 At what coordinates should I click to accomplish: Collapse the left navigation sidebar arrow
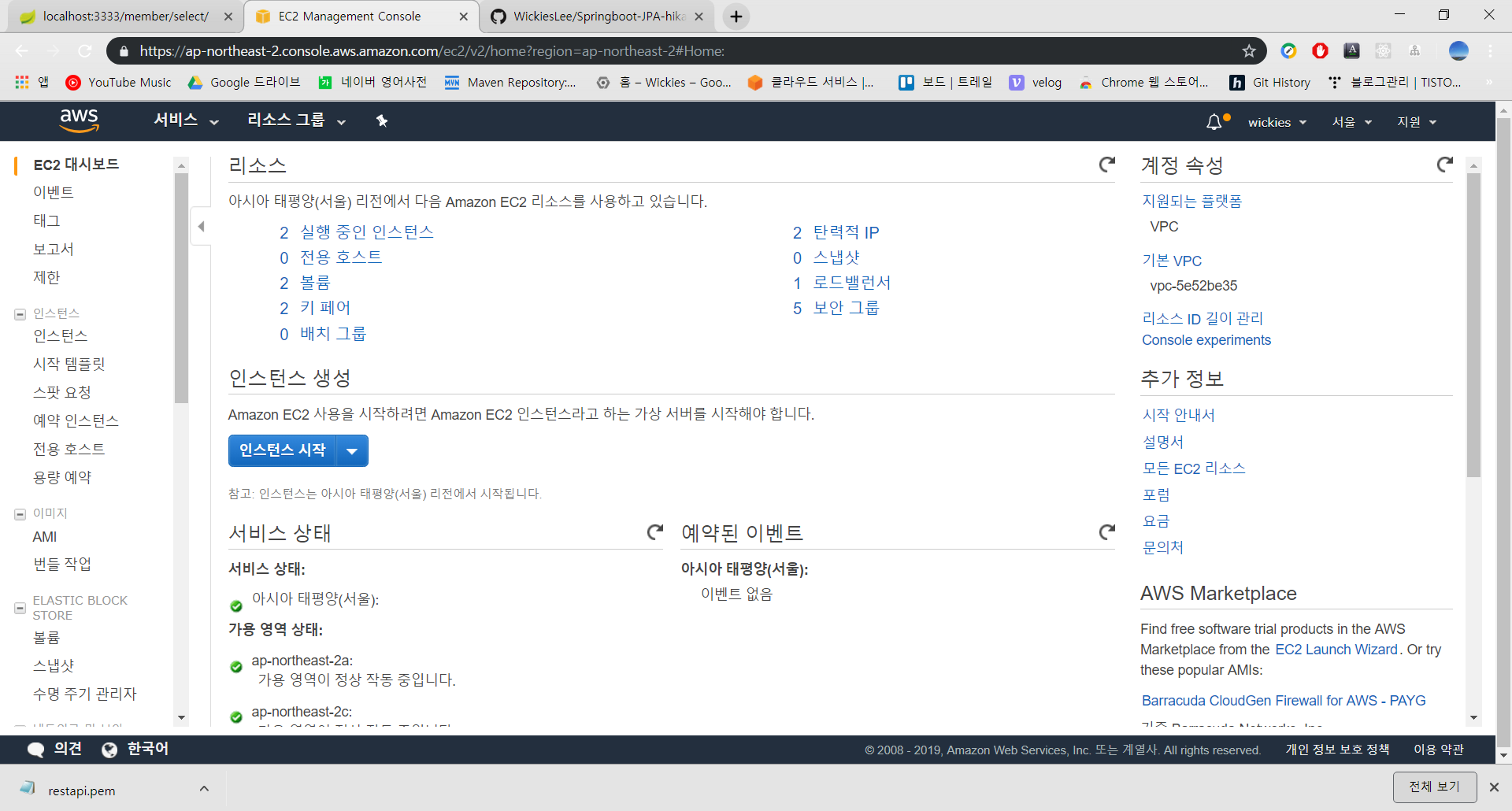(x=201, y=227)
